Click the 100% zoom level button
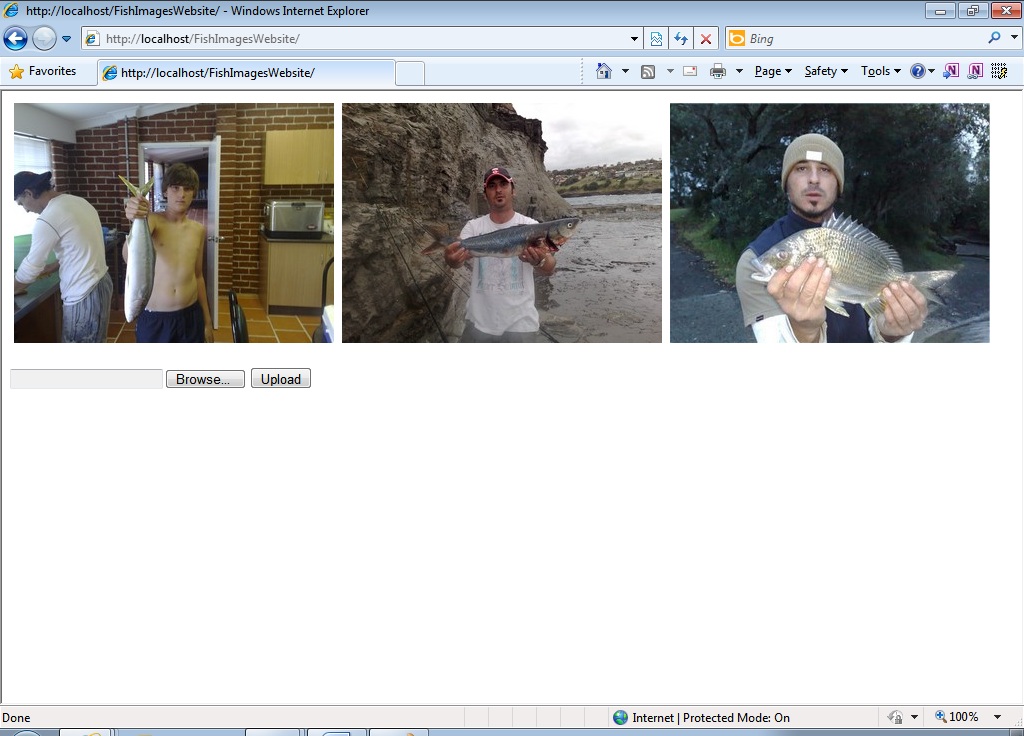The image size is (1024, 736). click(x=957, y=716)
